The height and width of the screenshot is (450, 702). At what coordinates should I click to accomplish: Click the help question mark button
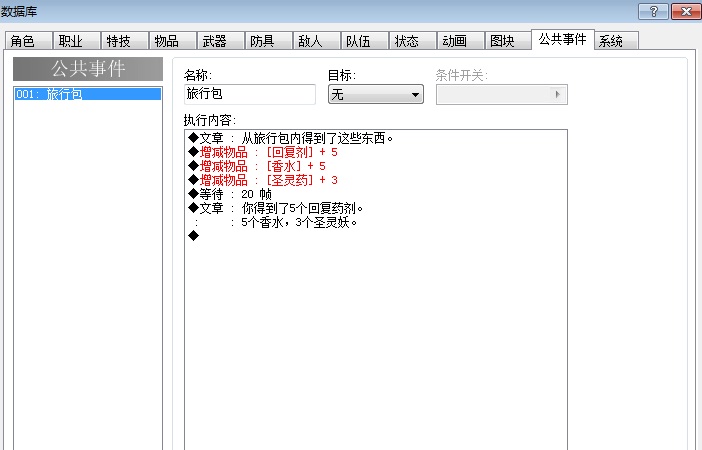coord(653,12)
